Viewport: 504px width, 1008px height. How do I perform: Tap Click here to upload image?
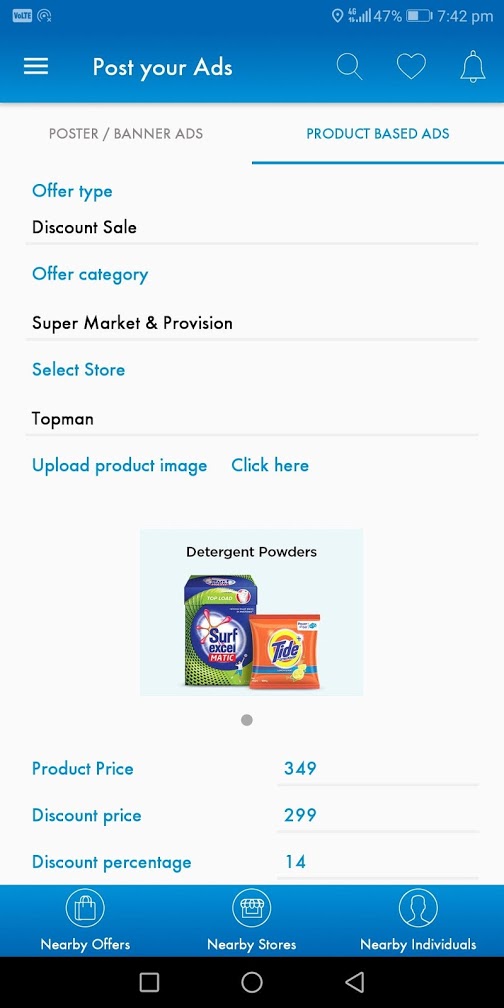[x=270, y=465]
